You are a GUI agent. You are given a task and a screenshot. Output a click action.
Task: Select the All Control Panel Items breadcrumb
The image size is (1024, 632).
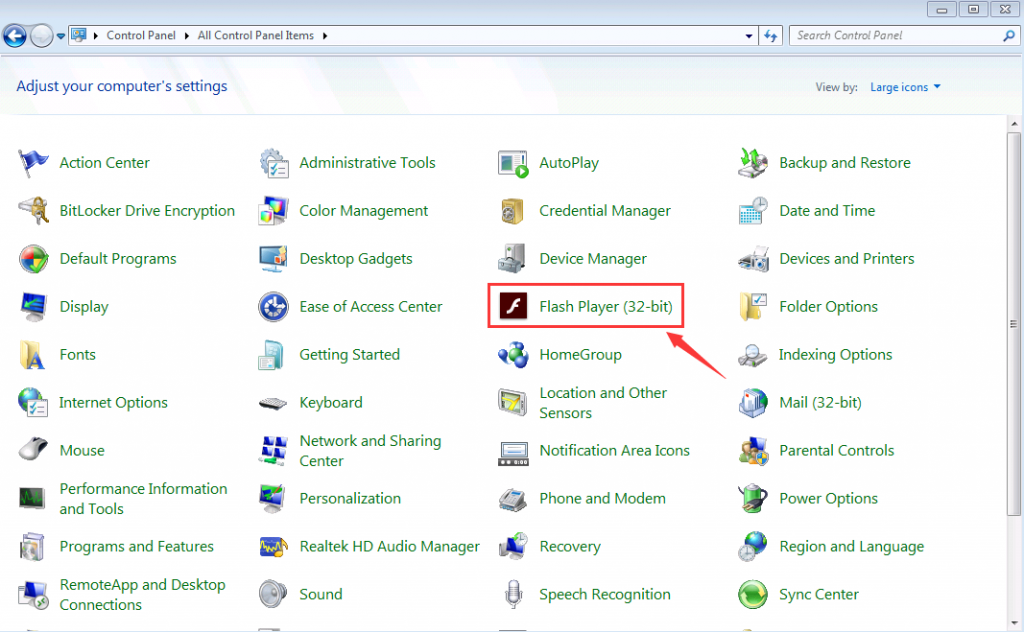tap(255, 35)
